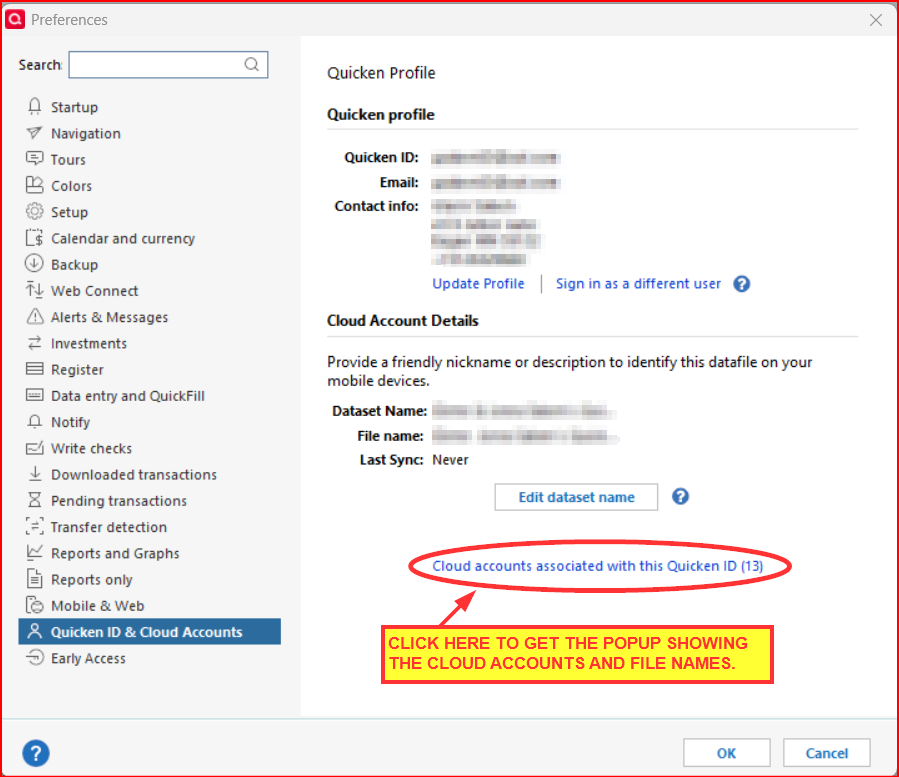Go to Calendar and currency settings
The height and width of the screenshot is (777, 899).
click(123, 239)
